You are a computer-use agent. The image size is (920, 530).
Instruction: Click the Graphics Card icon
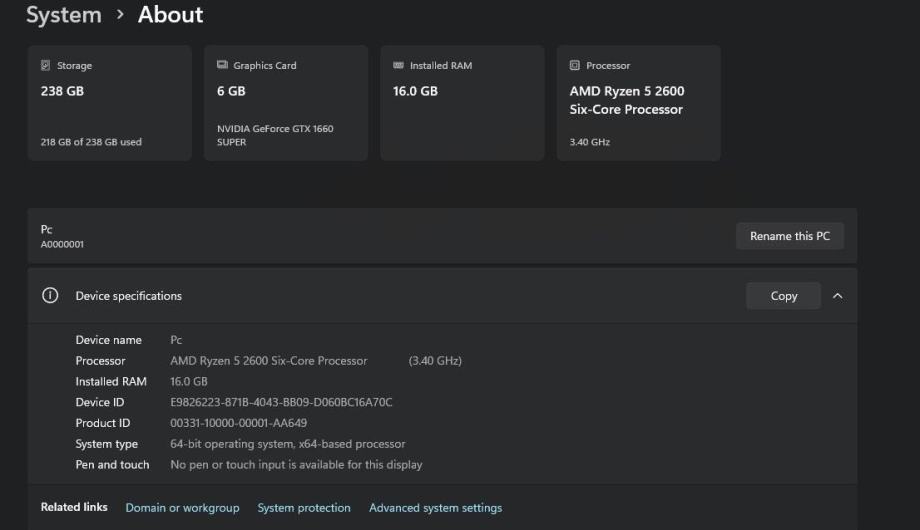[222, 66]
